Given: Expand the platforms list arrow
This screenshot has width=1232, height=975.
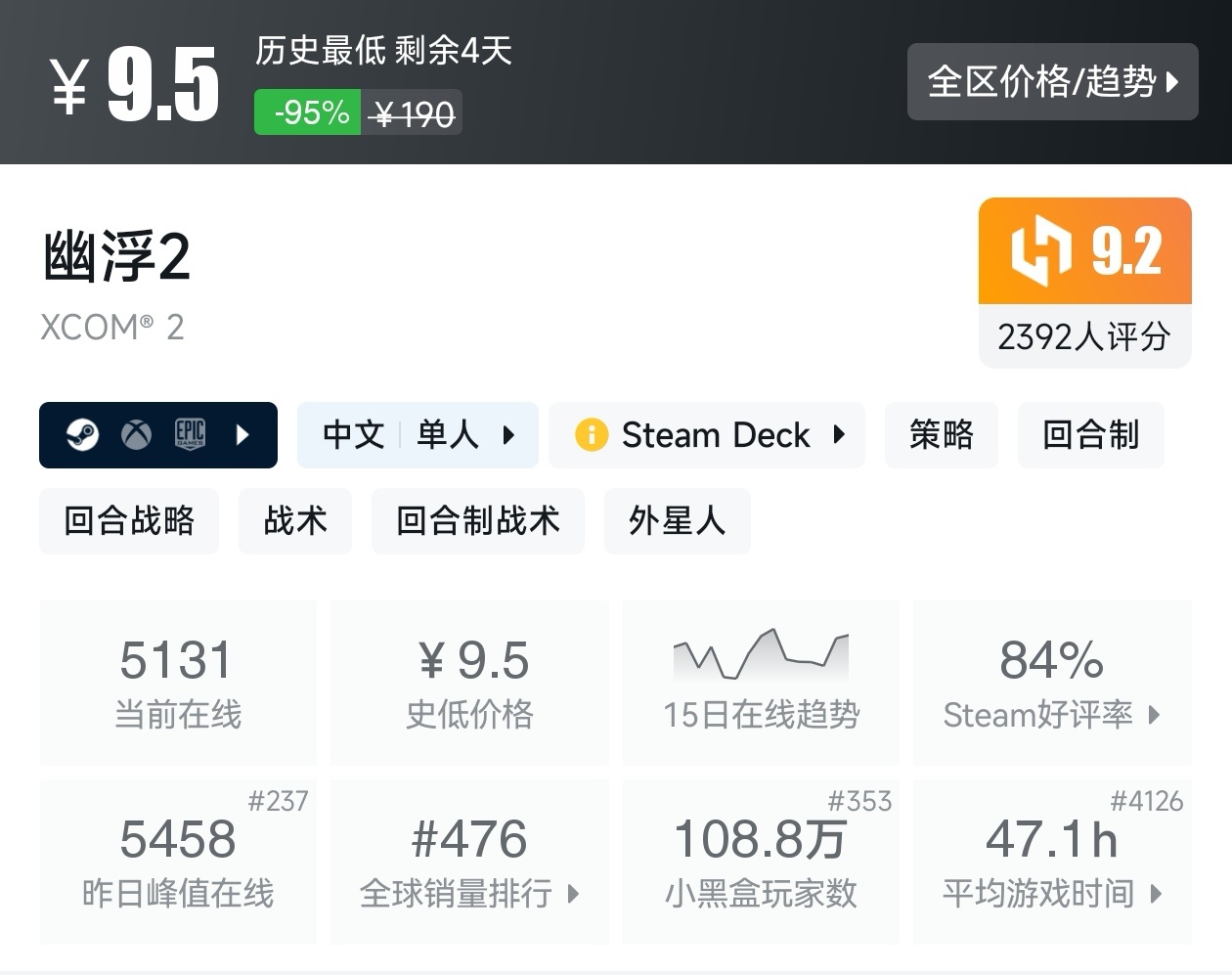Looking at the screenshot, I should [x=243, y=434].
